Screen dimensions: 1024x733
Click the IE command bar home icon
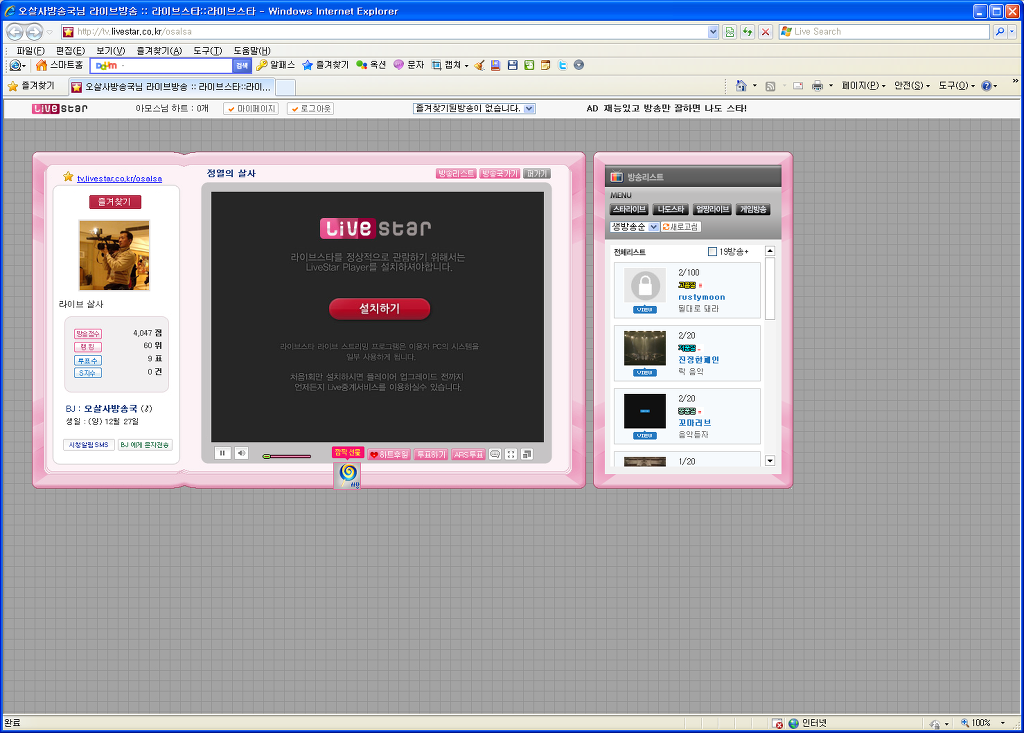click(x=741, y=86)
